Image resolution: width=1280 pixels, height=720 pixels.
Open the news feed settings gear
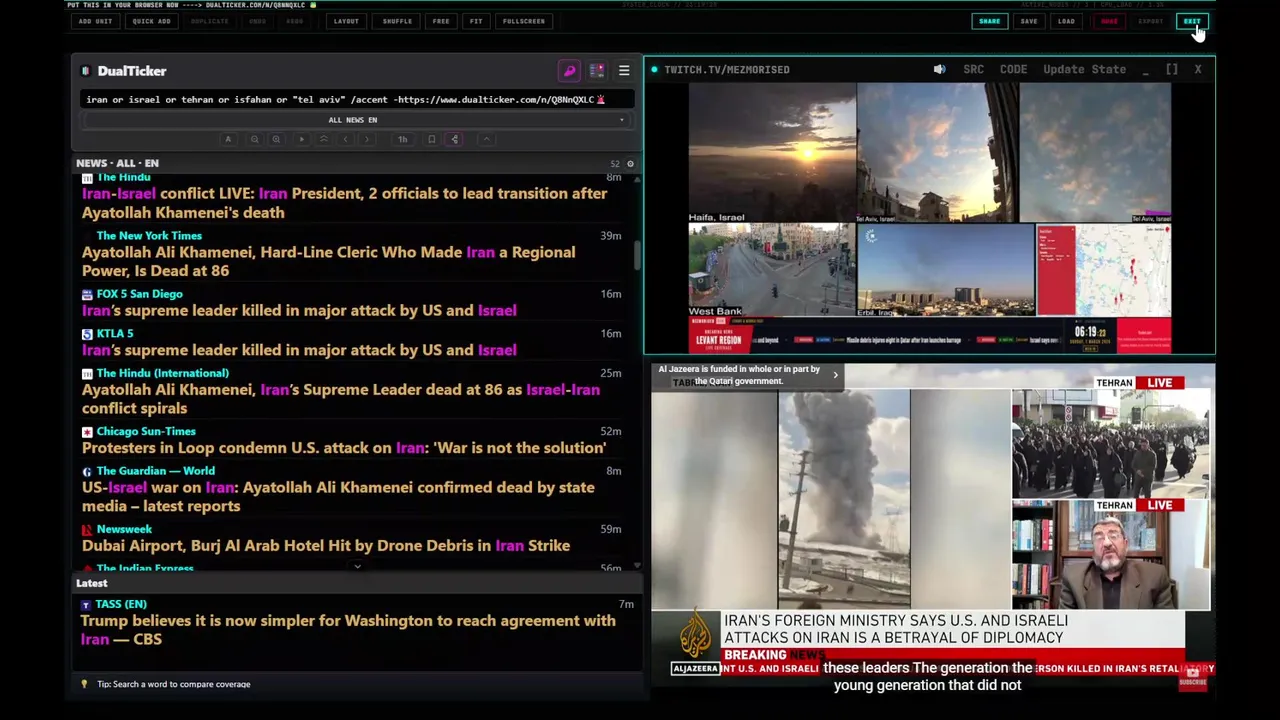(630, 163)
